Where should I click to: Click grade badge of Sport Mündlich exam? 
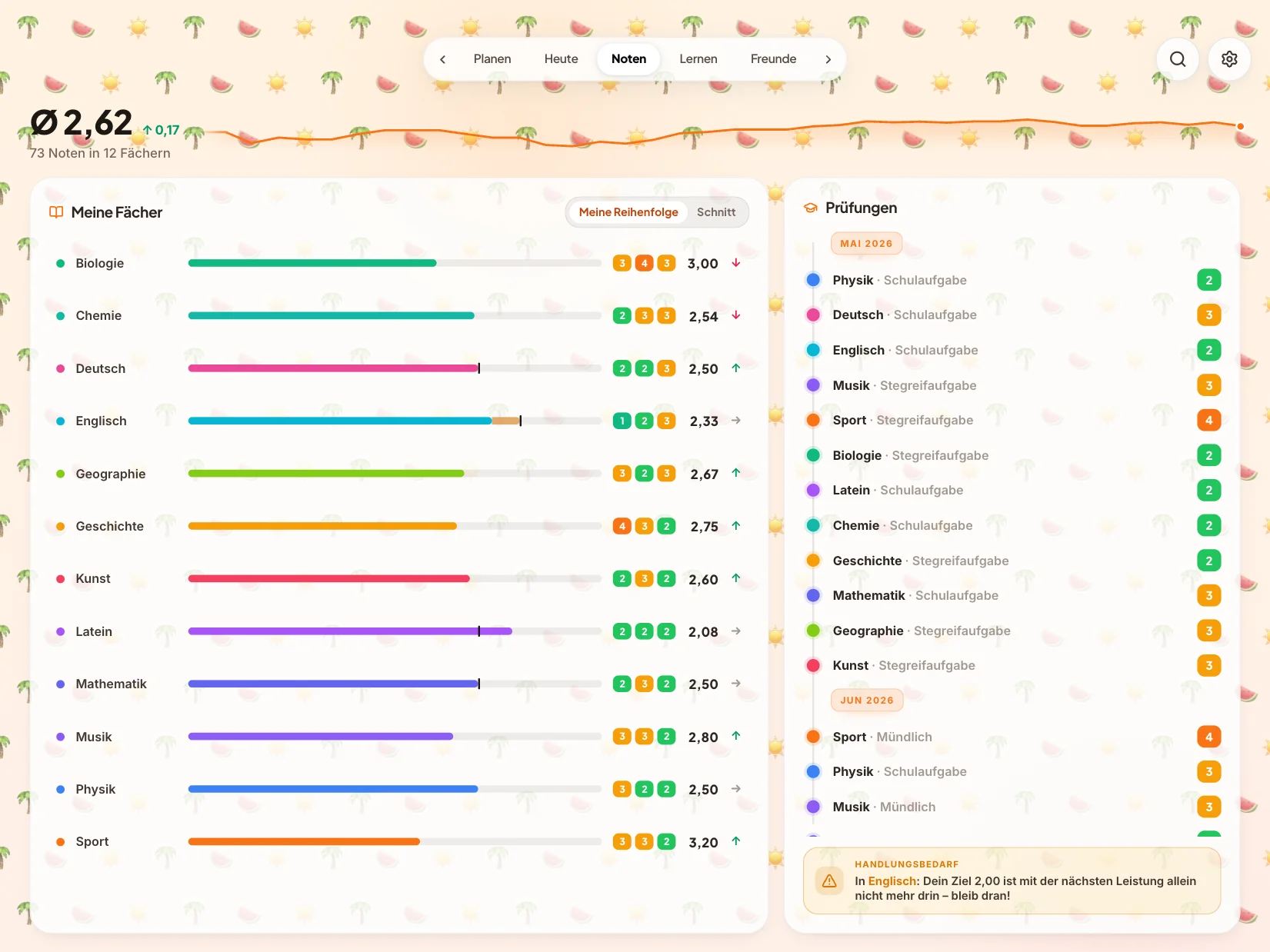coord(1208,737)
